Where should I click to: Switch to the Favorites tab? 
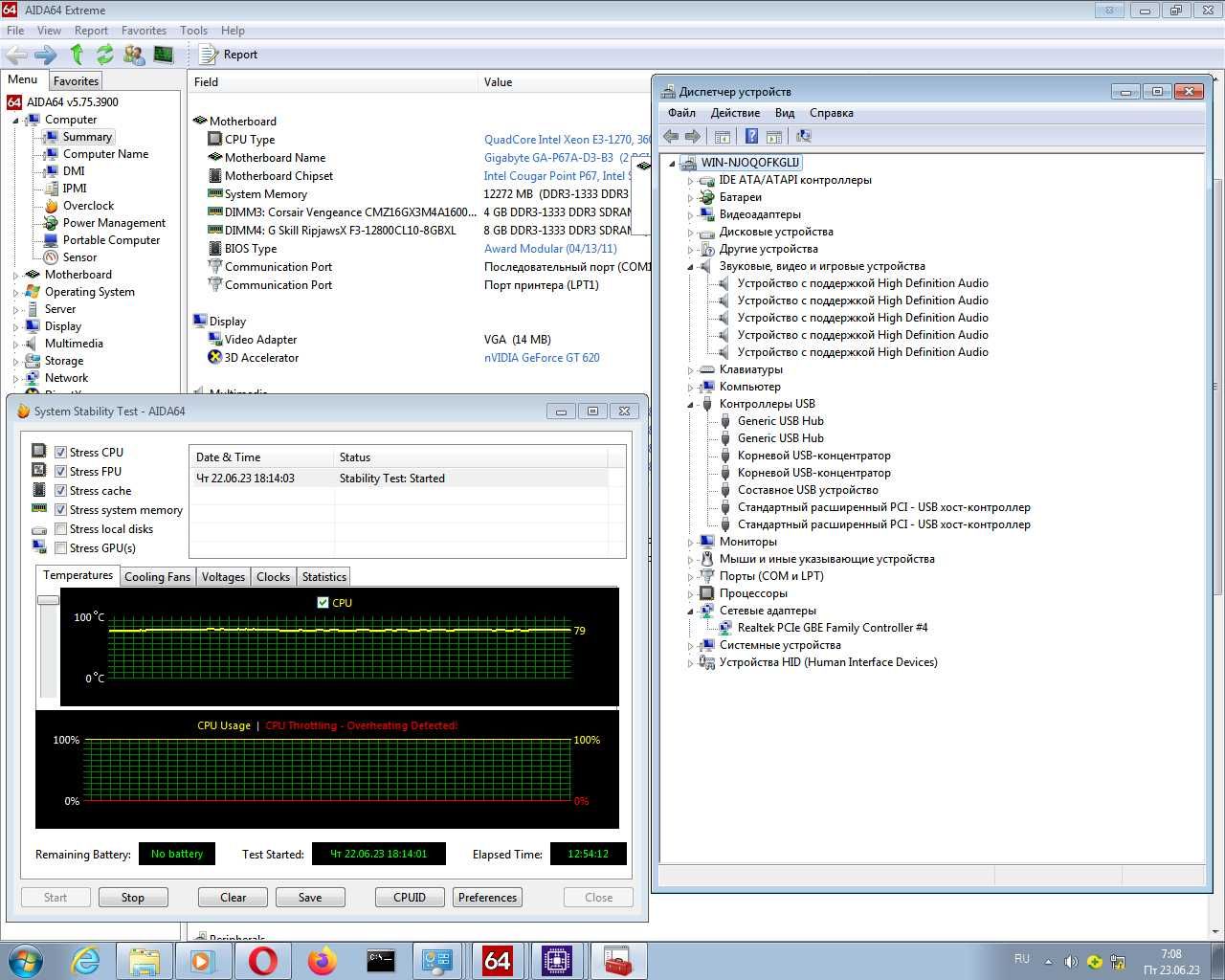click(76, 81)
